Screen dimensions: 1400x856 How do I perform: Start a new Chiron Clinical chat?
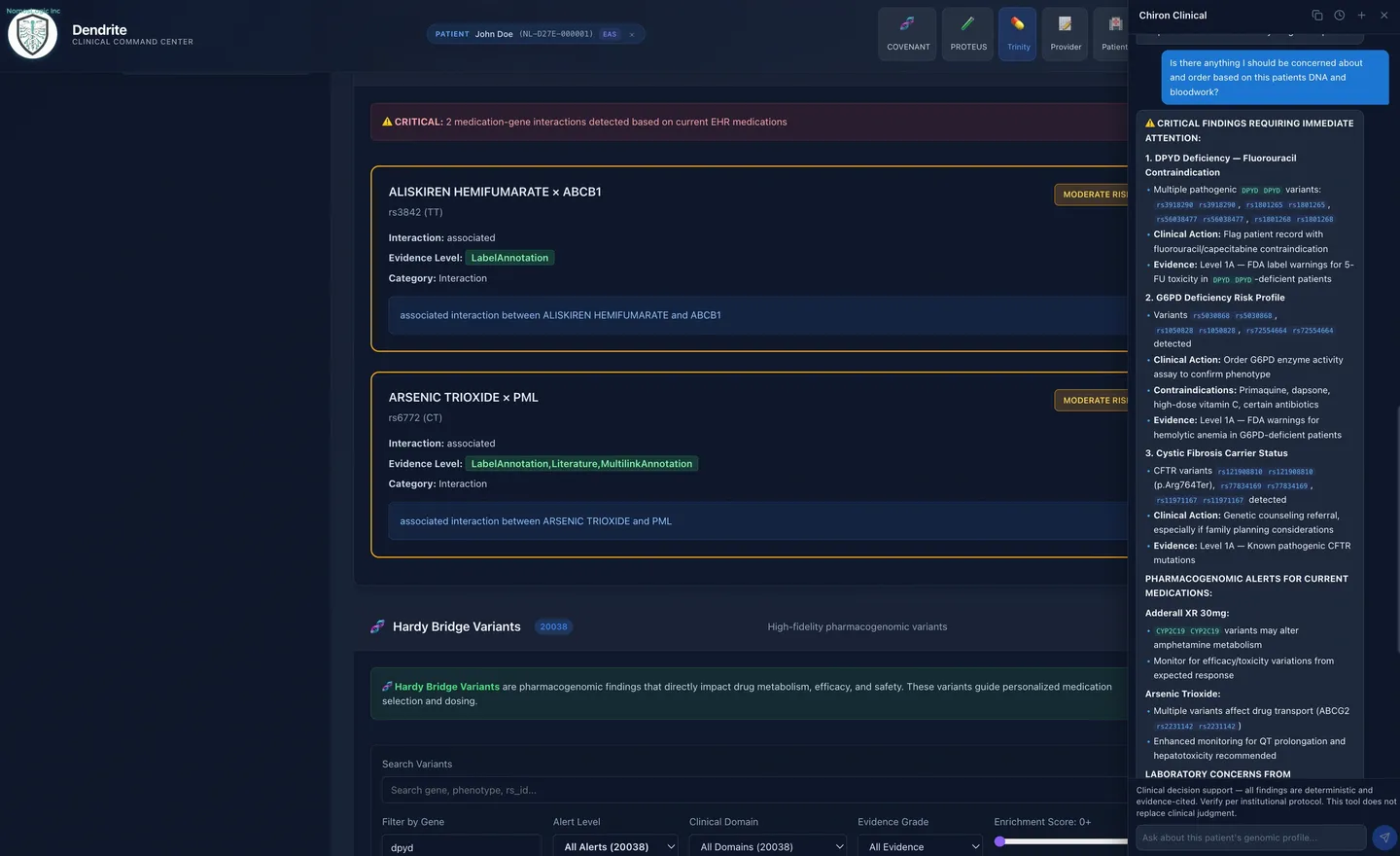(1361, 16)
